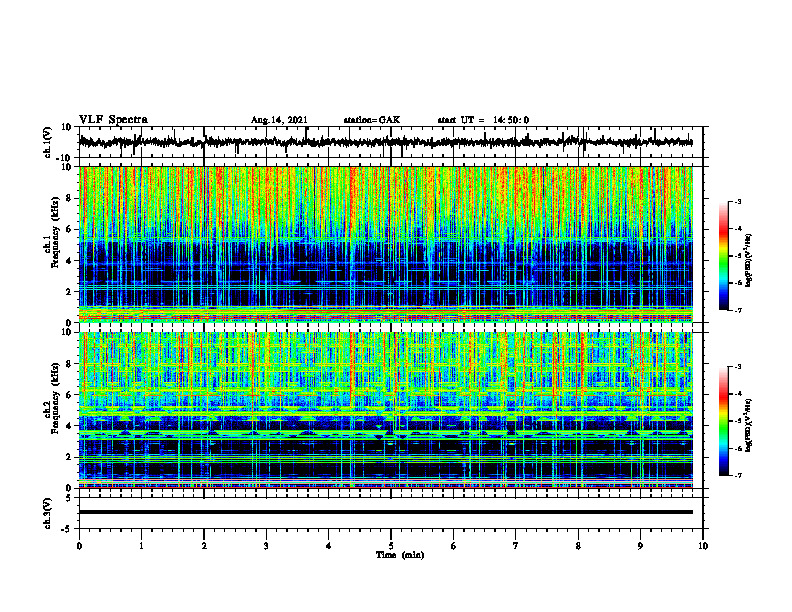Click the "start UT = 14:50: 0" label
792x612 pixels.
coord(483,120)
